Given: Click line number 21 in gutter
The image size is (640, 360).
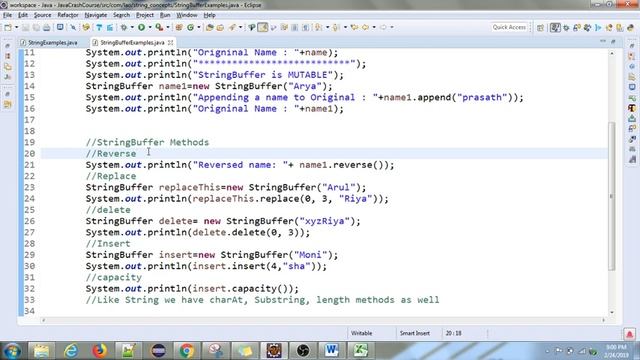Looking at the screenshot, I should pyautogui.click(x=29, y=165).
